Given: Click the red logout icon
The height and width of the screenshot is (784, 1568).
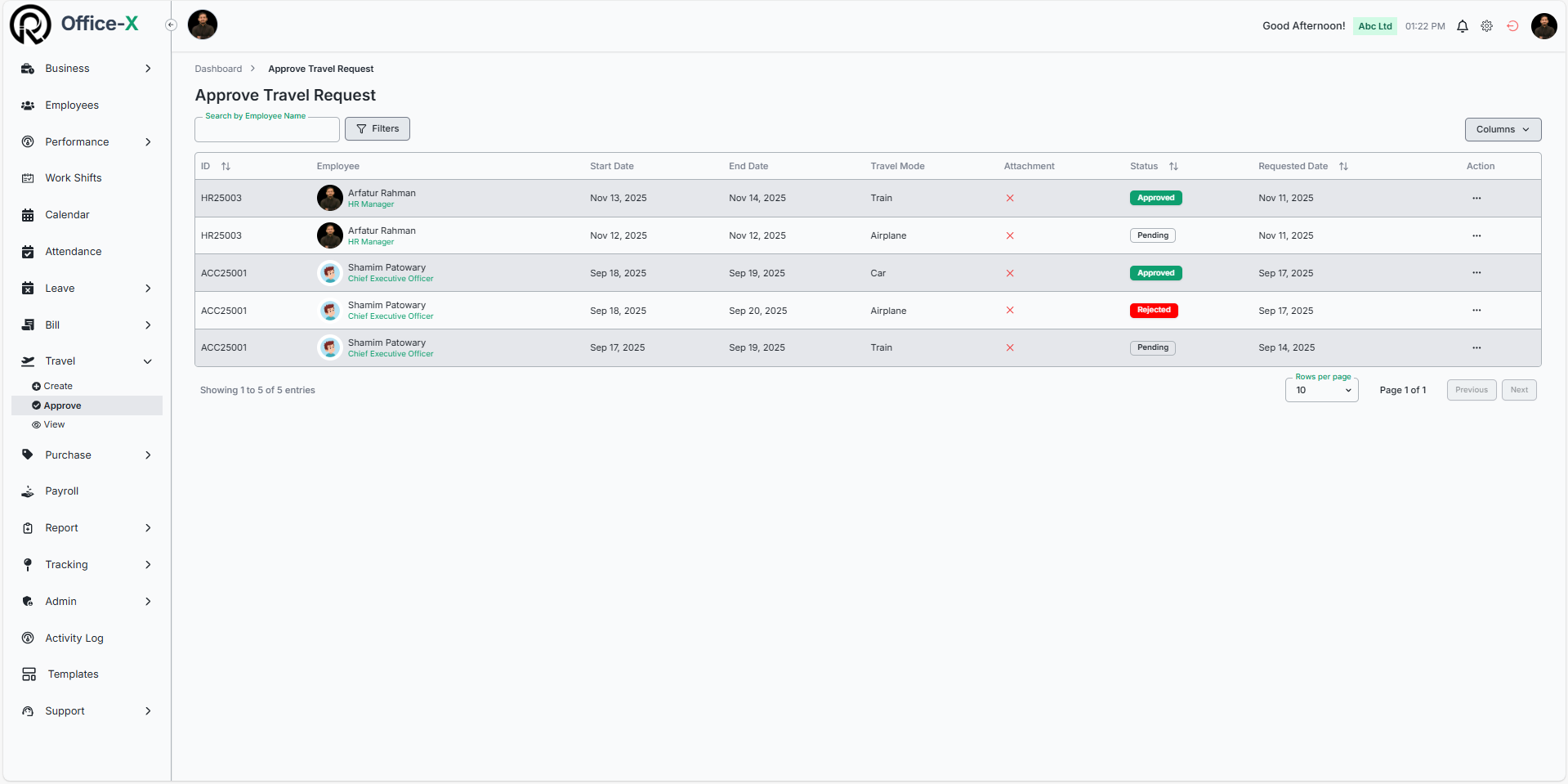Looking at the screenshot, I should [1512, 26].
